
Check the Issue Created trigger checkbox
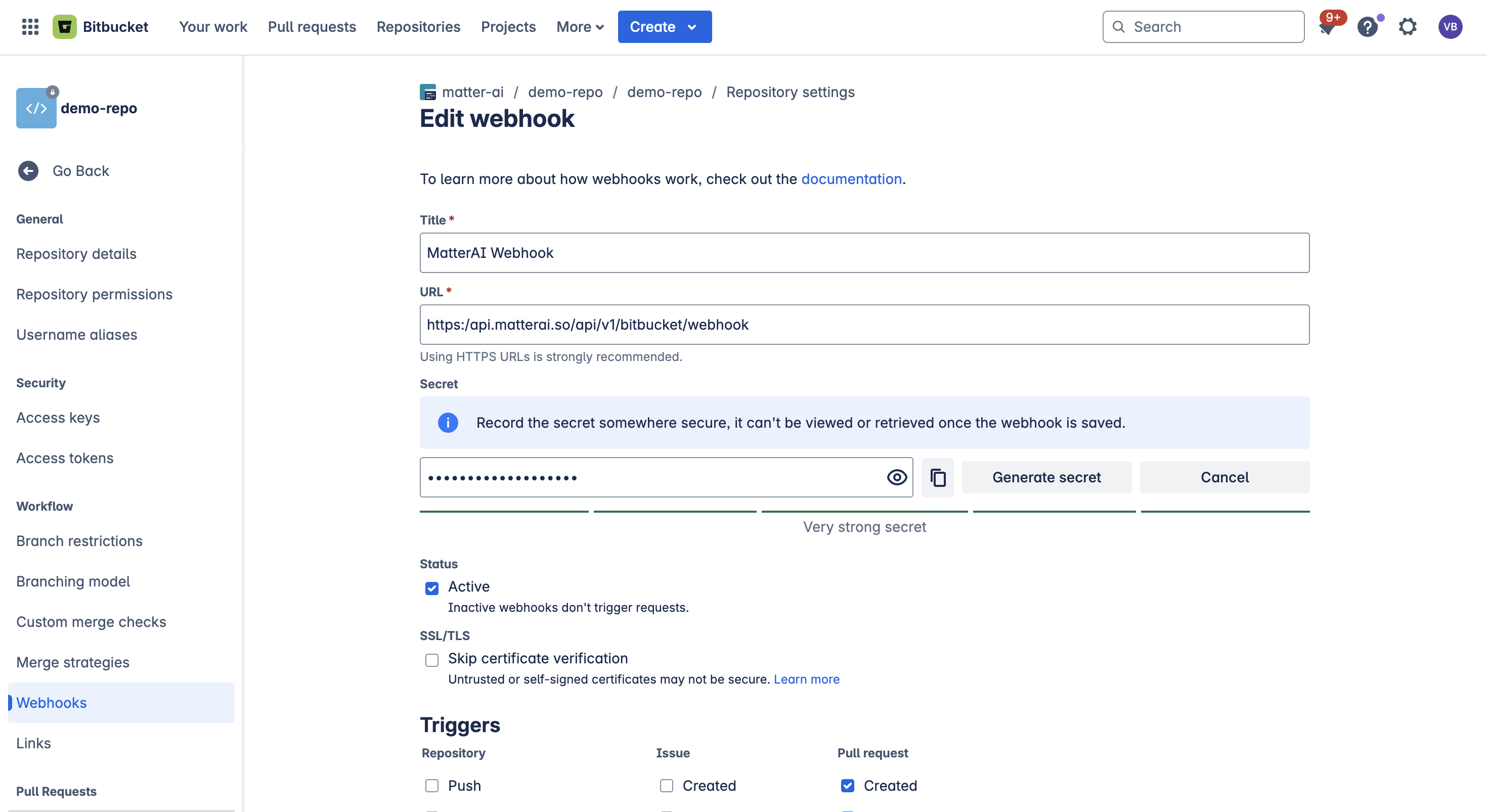tap(666, 785)
